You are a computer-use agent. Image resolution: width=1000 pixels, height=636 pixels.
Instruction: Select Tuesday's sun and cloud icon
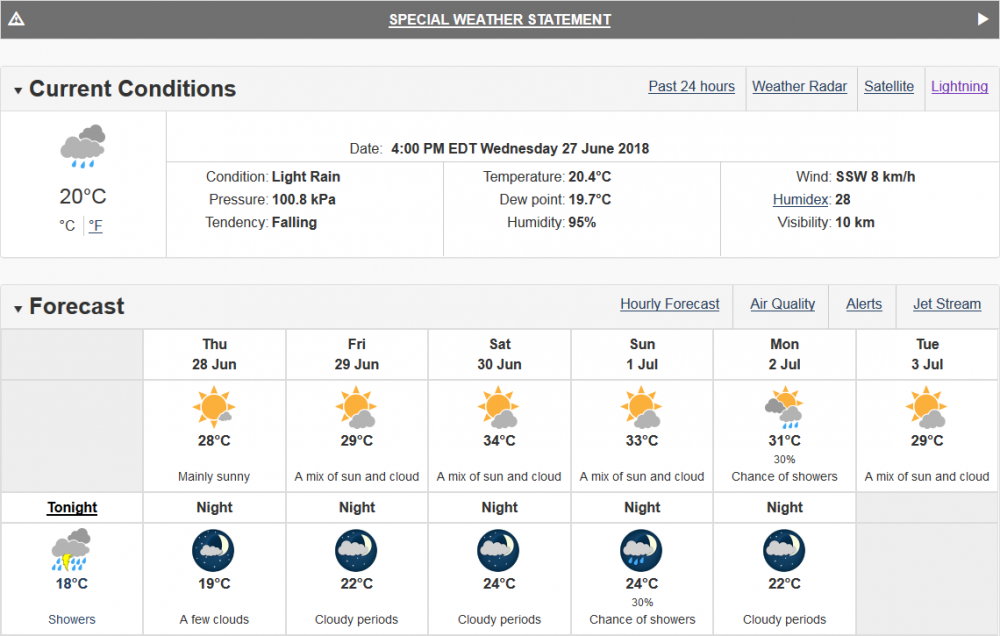coord(926,406)
